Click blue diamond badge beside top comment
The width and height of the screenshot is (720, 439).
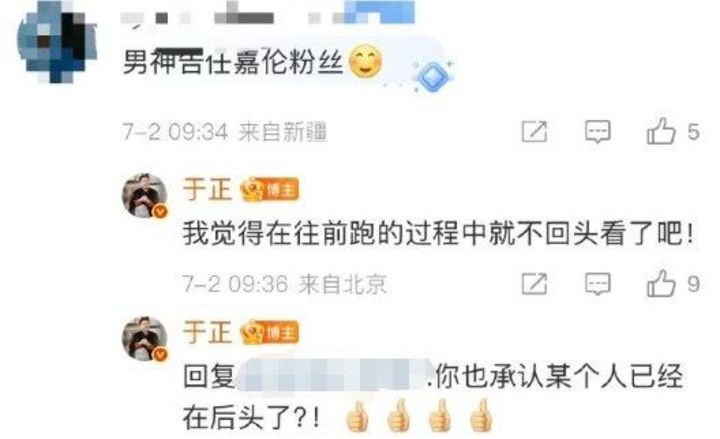tap(432, 76)
